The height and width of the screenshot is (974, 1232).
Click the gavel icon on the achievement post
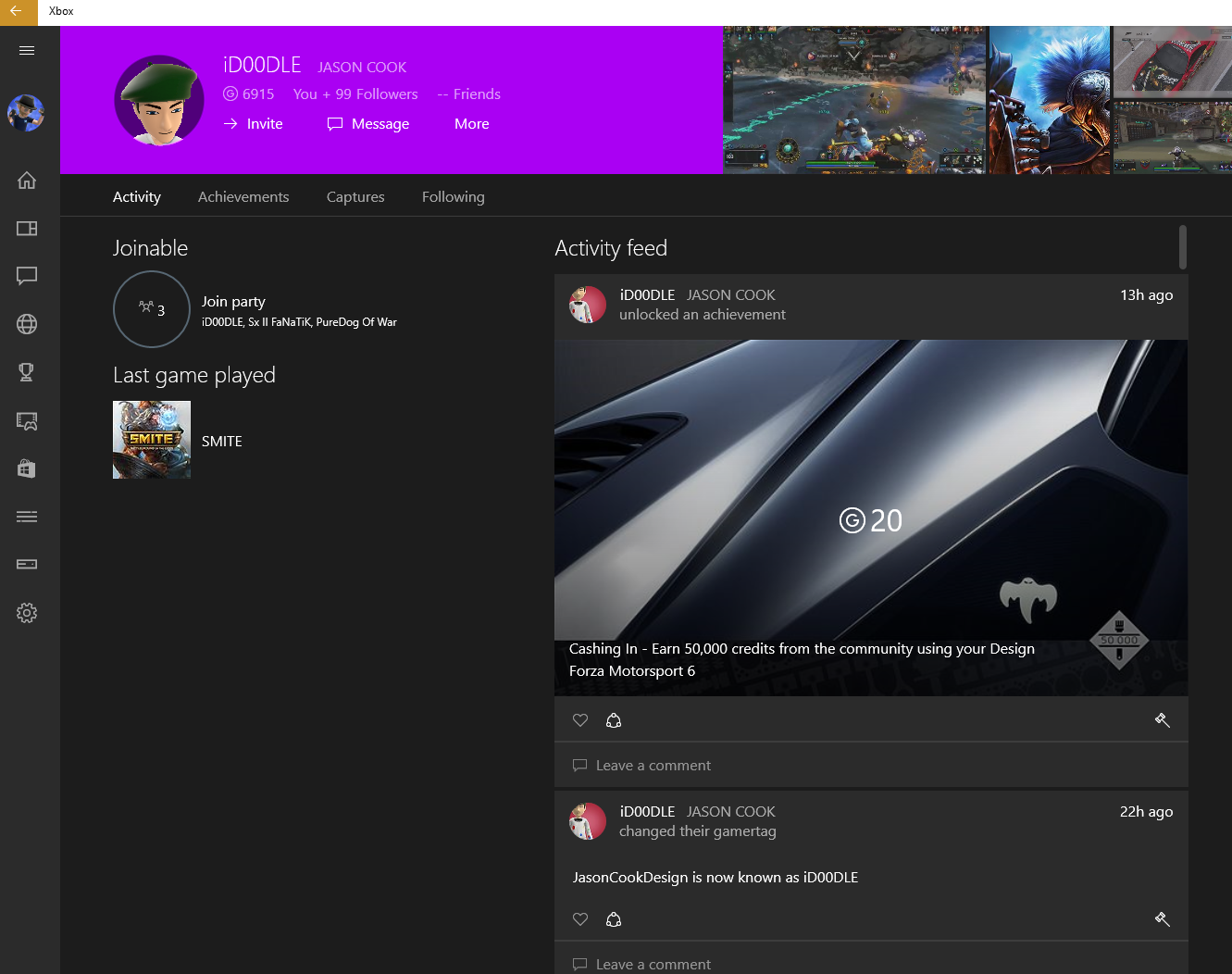[x=1163, y=720]
